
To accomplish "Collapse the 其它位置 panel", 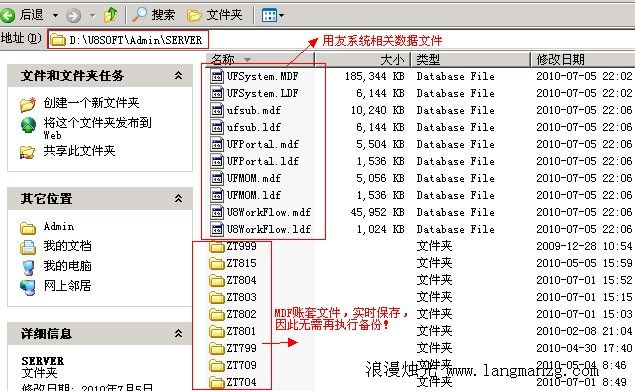I will [x=178, y=198].
